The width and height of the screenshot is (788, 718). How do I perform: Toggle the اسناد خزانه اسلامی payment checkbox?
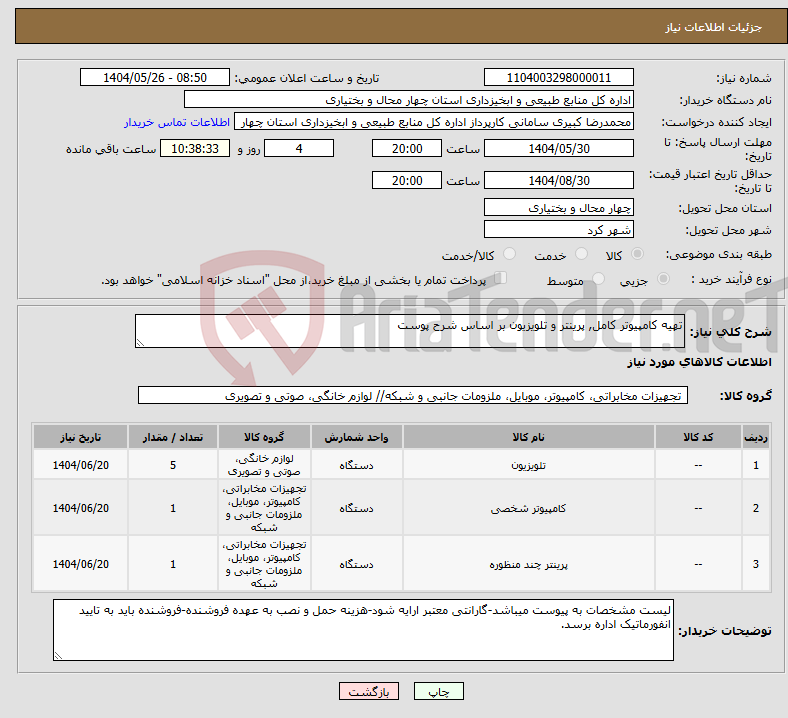click(501, 278)
